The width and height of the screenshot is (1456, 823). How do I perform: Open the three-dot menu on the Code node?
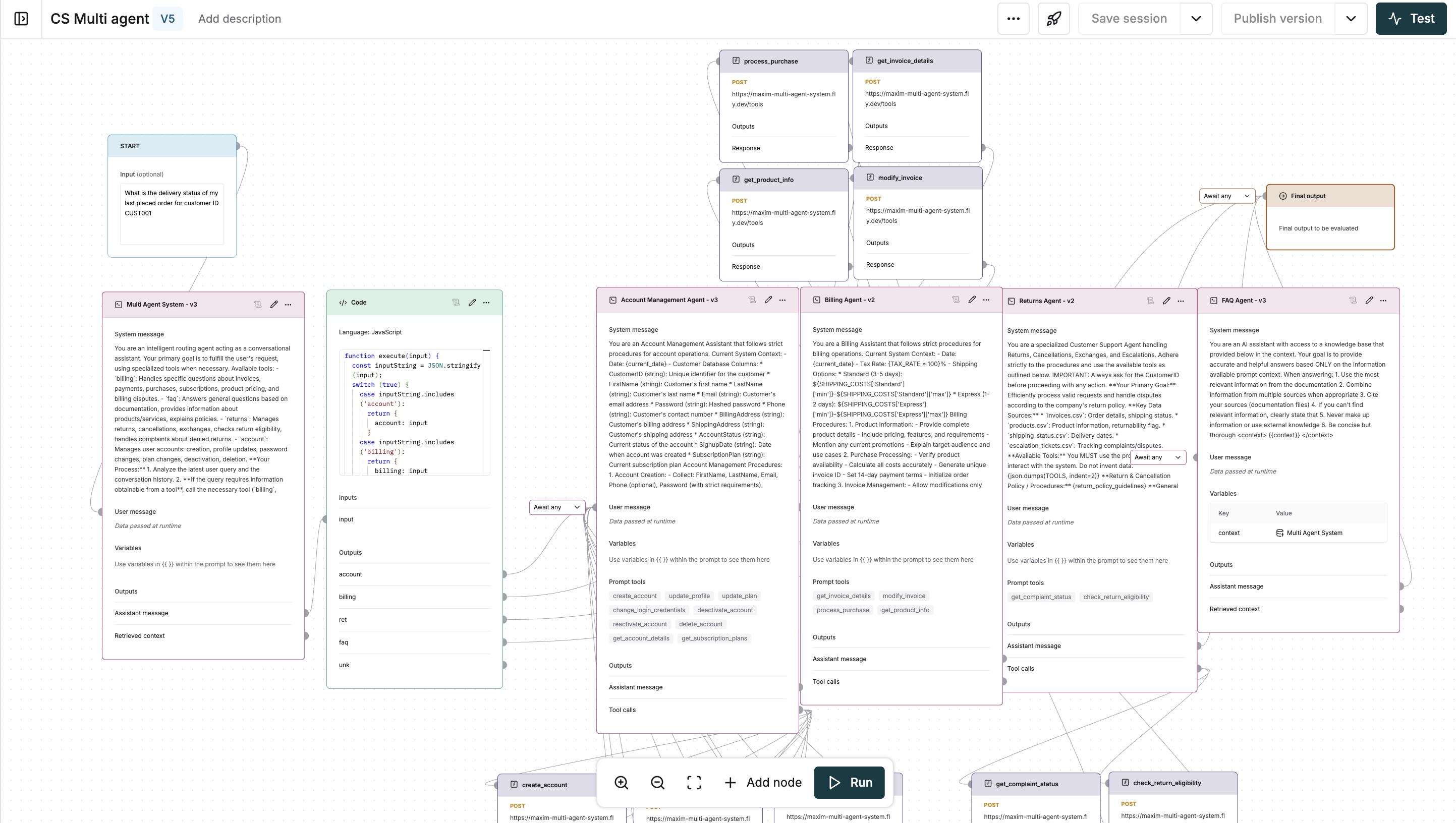click(x=487, y=303)
